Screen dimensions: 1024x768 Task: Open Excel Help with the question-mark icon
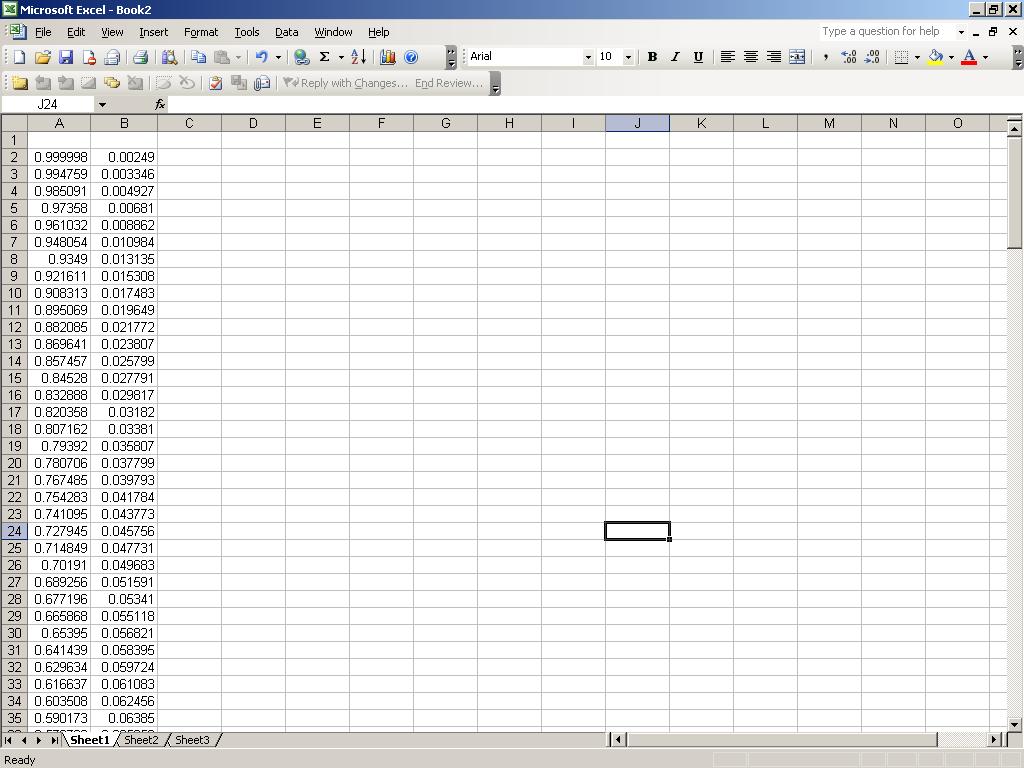pyautogui.click(x=411, y=57)
